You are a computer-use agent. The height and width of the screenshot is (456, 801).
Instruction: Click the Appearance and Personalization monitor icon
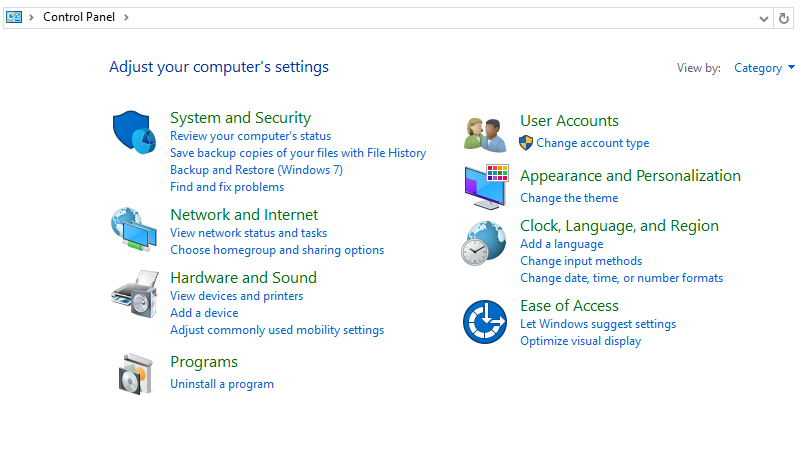click(486, 186)
